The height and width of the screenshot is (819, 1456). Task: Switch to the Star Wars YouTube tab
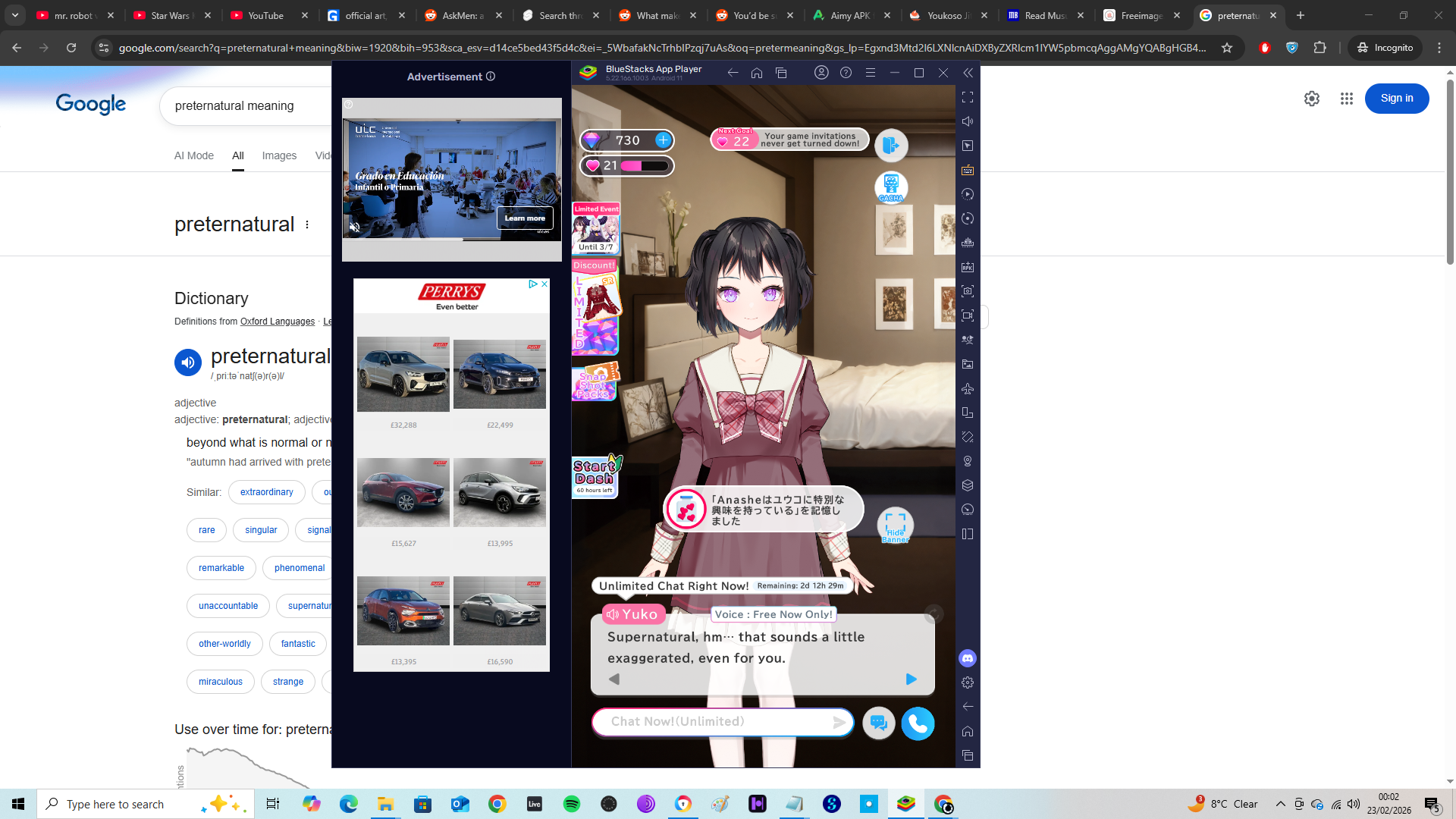[x=173, y=15]
